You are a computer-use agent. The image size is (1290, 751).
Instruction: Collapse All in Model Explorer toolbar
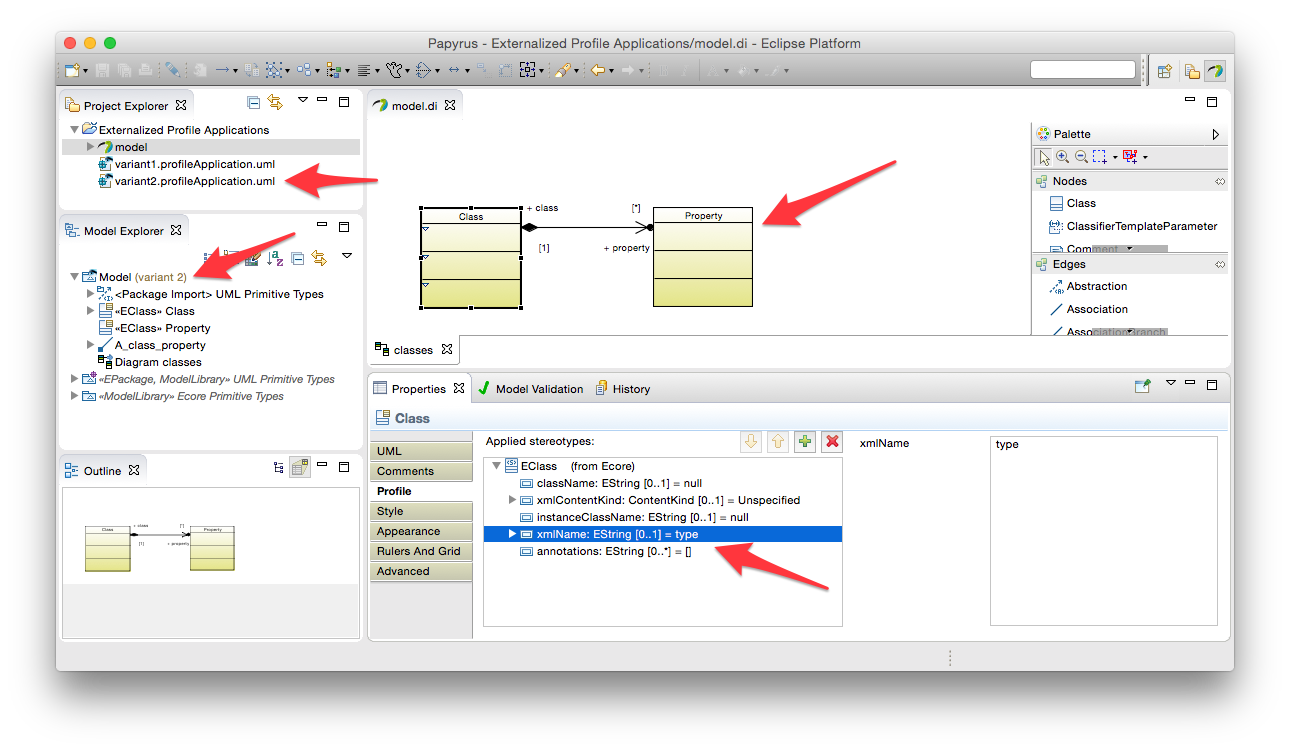point(298,258)
